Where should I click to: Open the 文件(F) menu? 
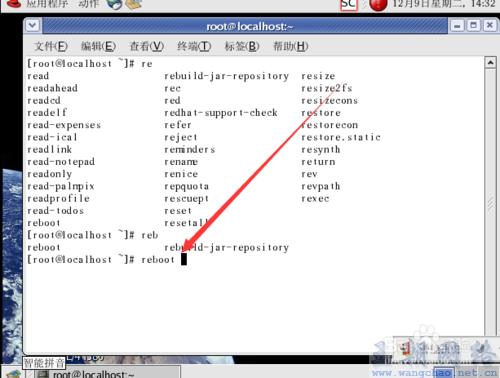(x=51, y=46)
